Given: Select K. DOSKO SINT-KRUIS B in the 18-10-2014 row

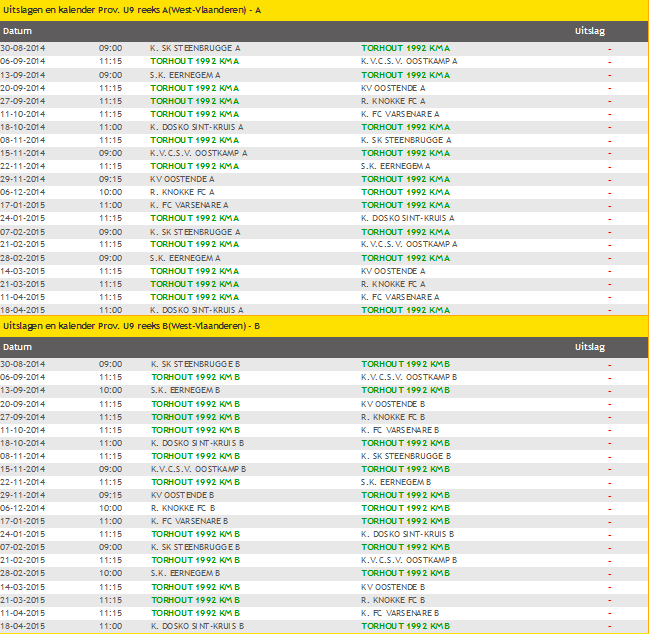Looking at the screenshot, I should coord(197,443).
